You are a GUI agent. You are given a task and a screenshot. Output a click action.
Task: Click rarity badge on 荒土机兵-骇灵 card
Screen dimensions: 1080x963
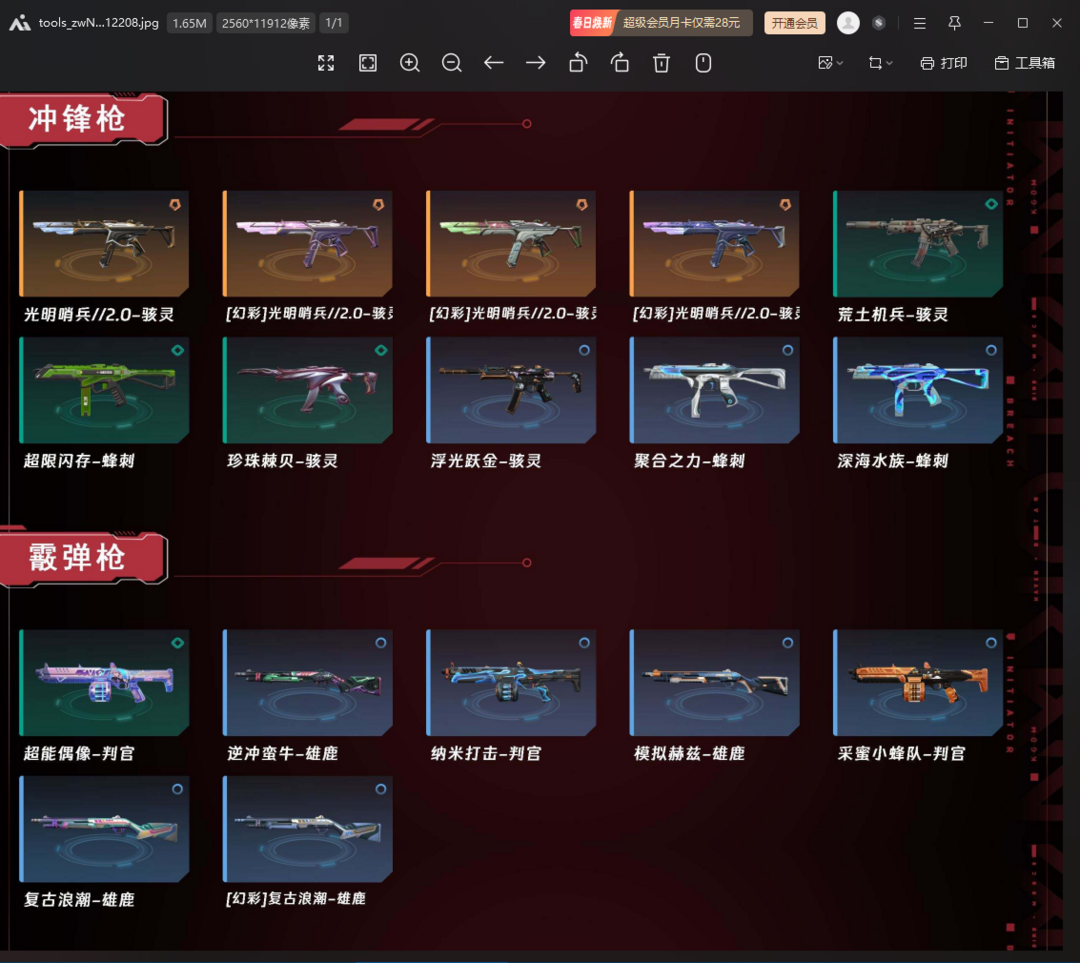pyautogui.click(x=991, y=204)
